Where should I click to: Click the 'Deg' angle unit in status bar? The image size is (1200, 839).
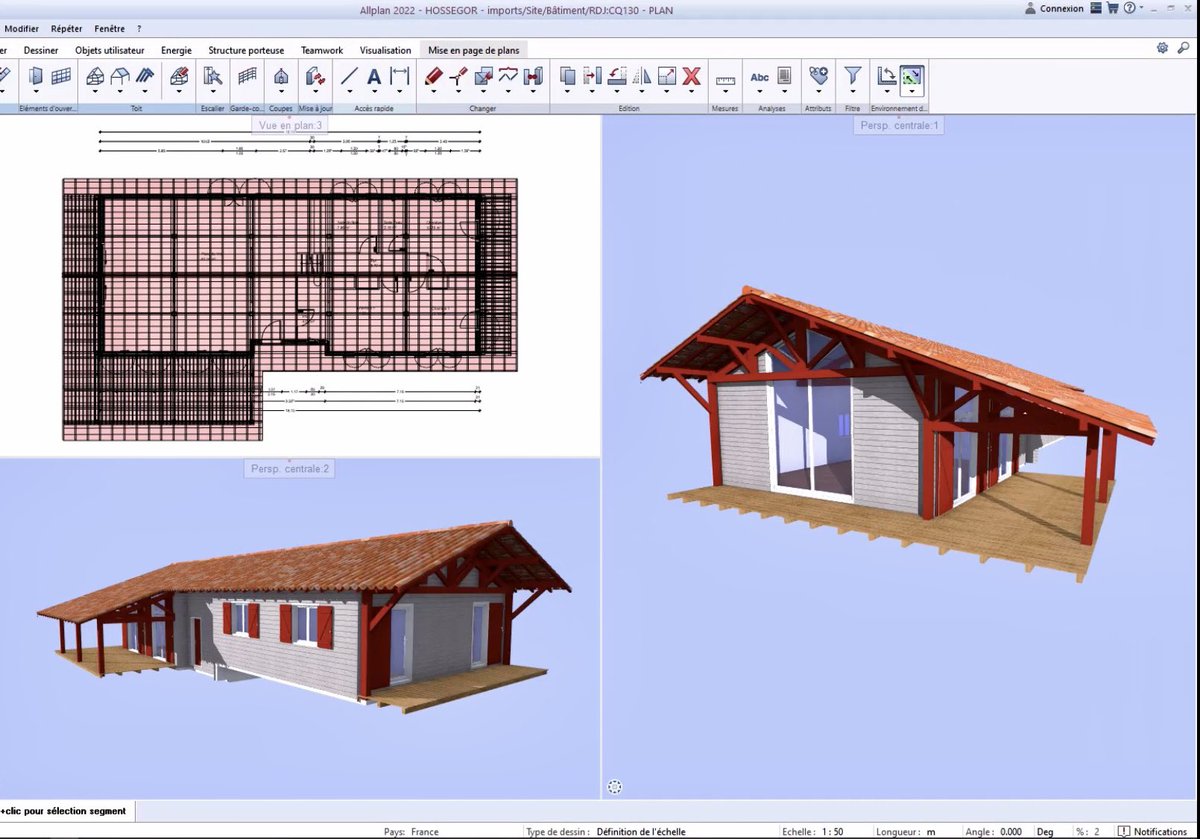[x=1045, y=832]
